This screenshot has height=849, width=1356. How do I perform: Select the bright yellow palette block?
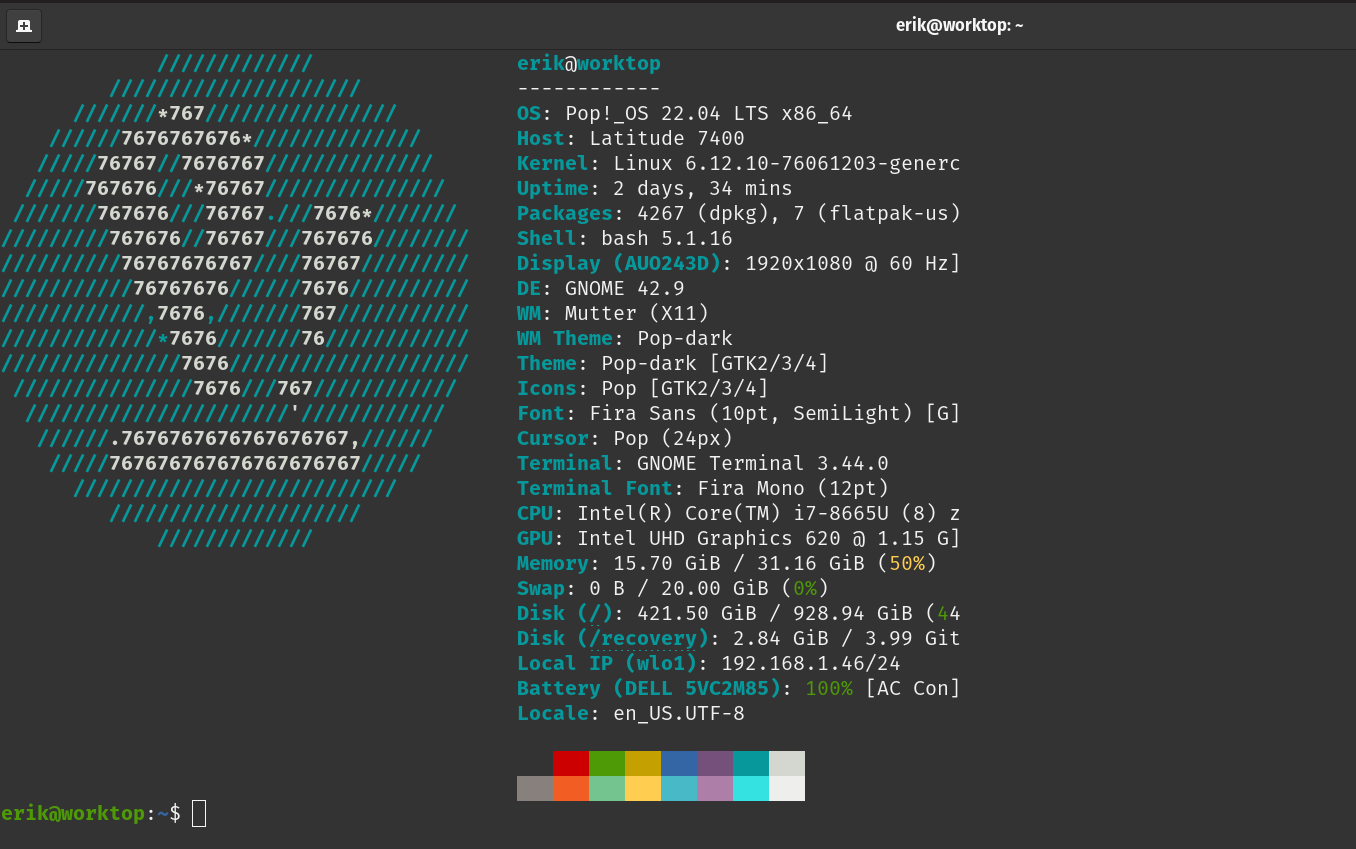643,789
